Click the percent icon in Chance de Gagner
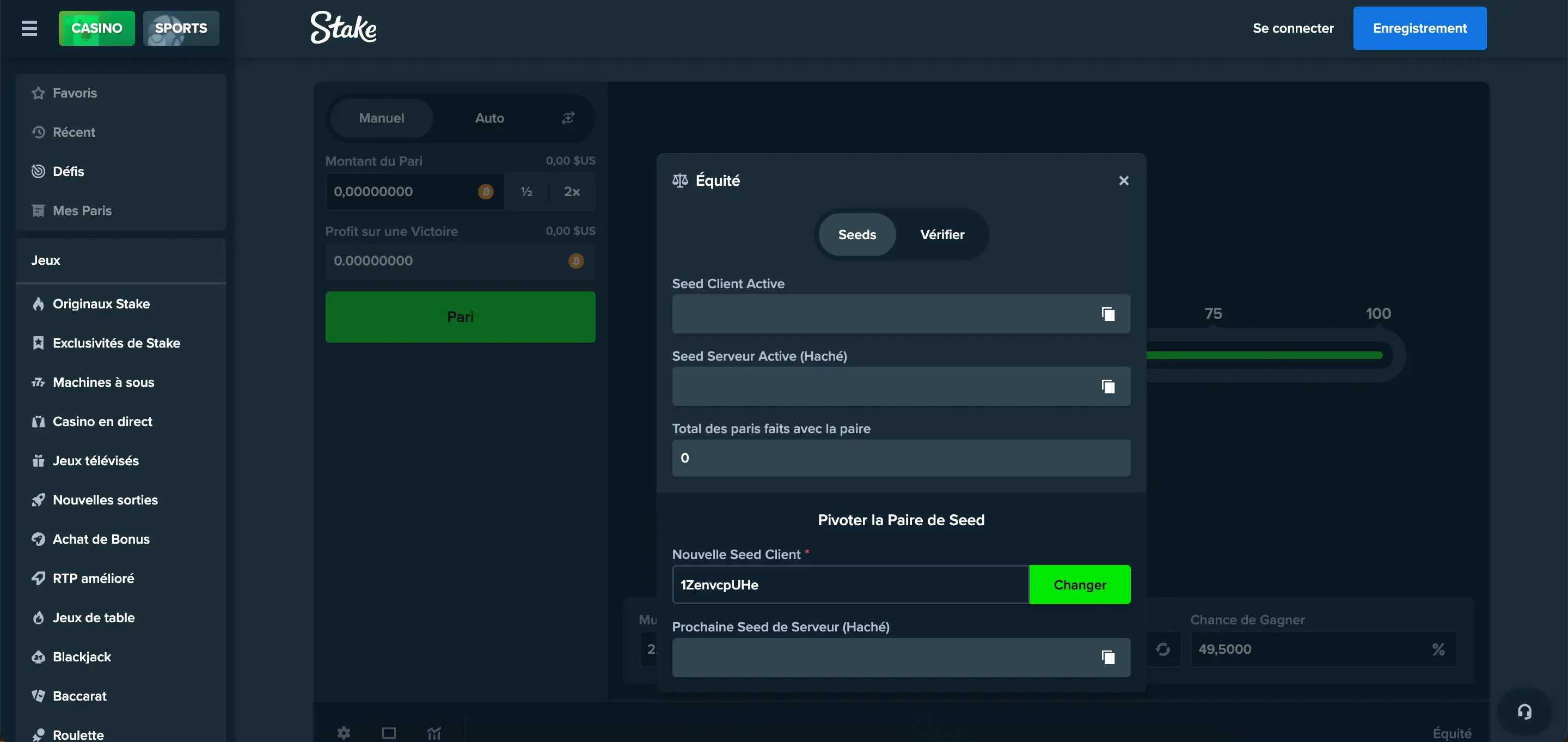 tap(1438, 649)
